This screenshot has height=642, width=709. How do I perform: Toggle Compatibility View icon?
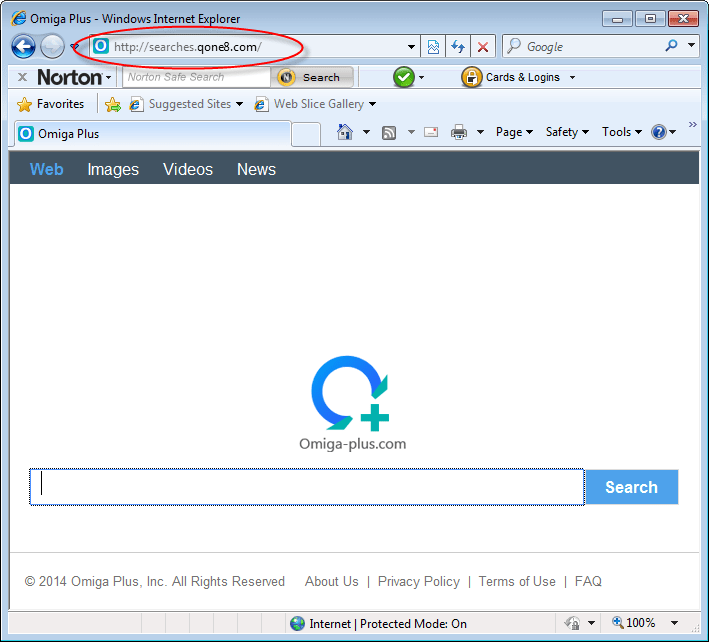click(x=433, y=47)
